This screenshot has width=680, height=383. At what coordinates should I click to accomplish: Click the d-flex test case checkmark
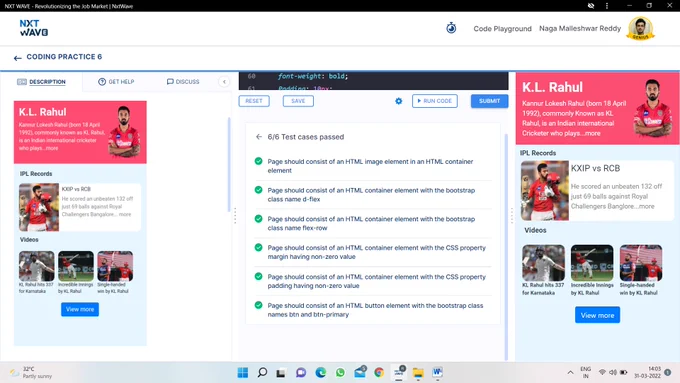pyautogui.click(x=258, y=190)
